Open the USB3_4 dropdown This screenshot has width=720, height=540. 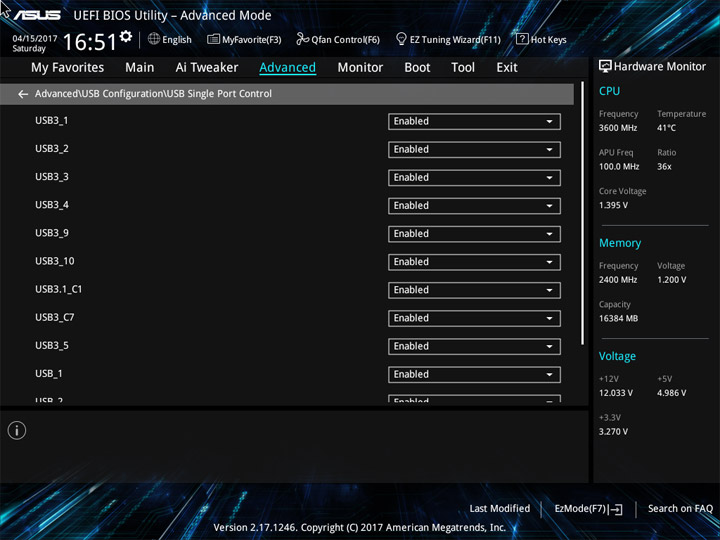tap(474, 206)
